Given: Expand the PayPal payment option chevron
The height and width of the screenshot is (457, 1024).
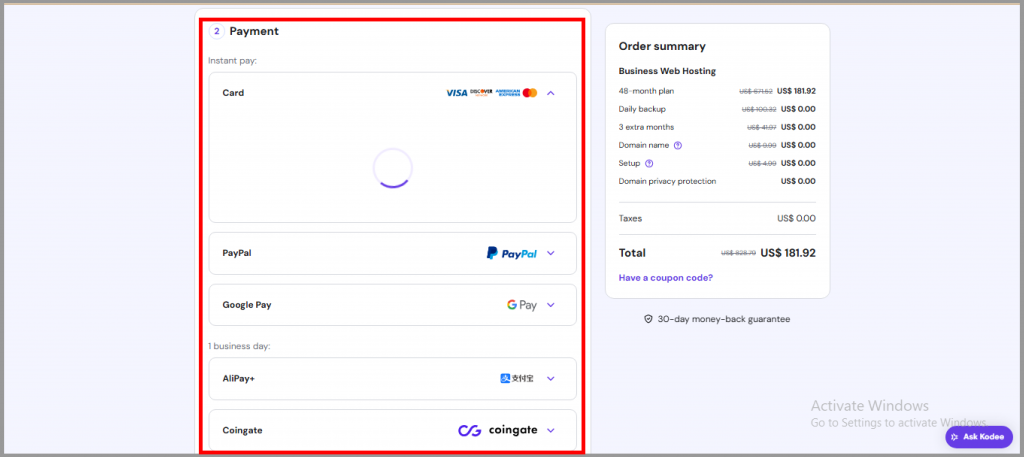Looking at the screenshot, I should click(551, 253).
